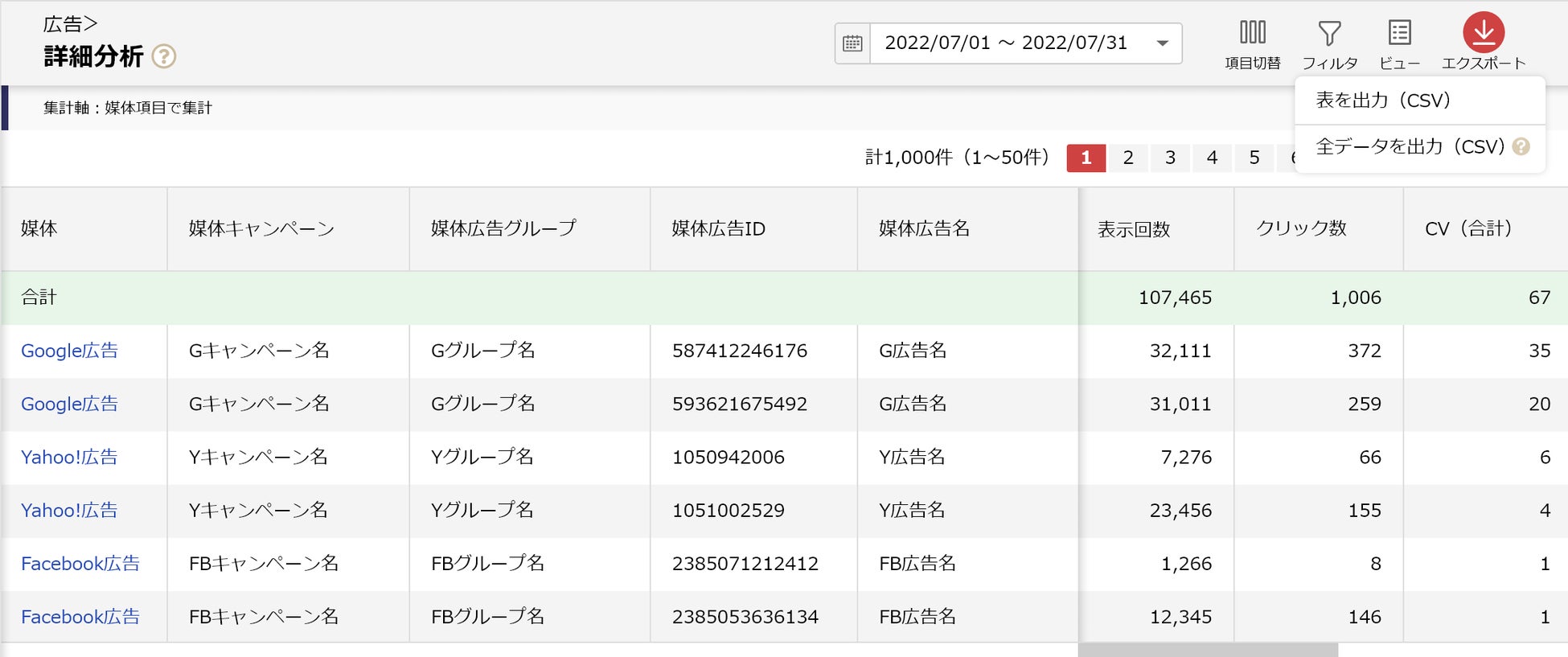
Task: Expand the date range dropdown arrow
Action: point(1162,43)
